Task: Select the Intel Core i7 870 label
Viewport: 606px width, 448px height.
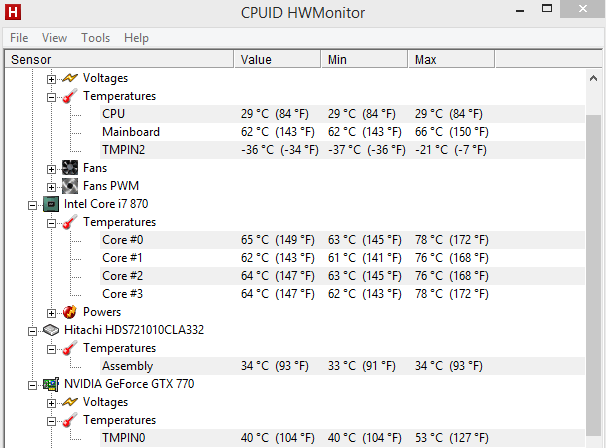Action: click(106, 204)
